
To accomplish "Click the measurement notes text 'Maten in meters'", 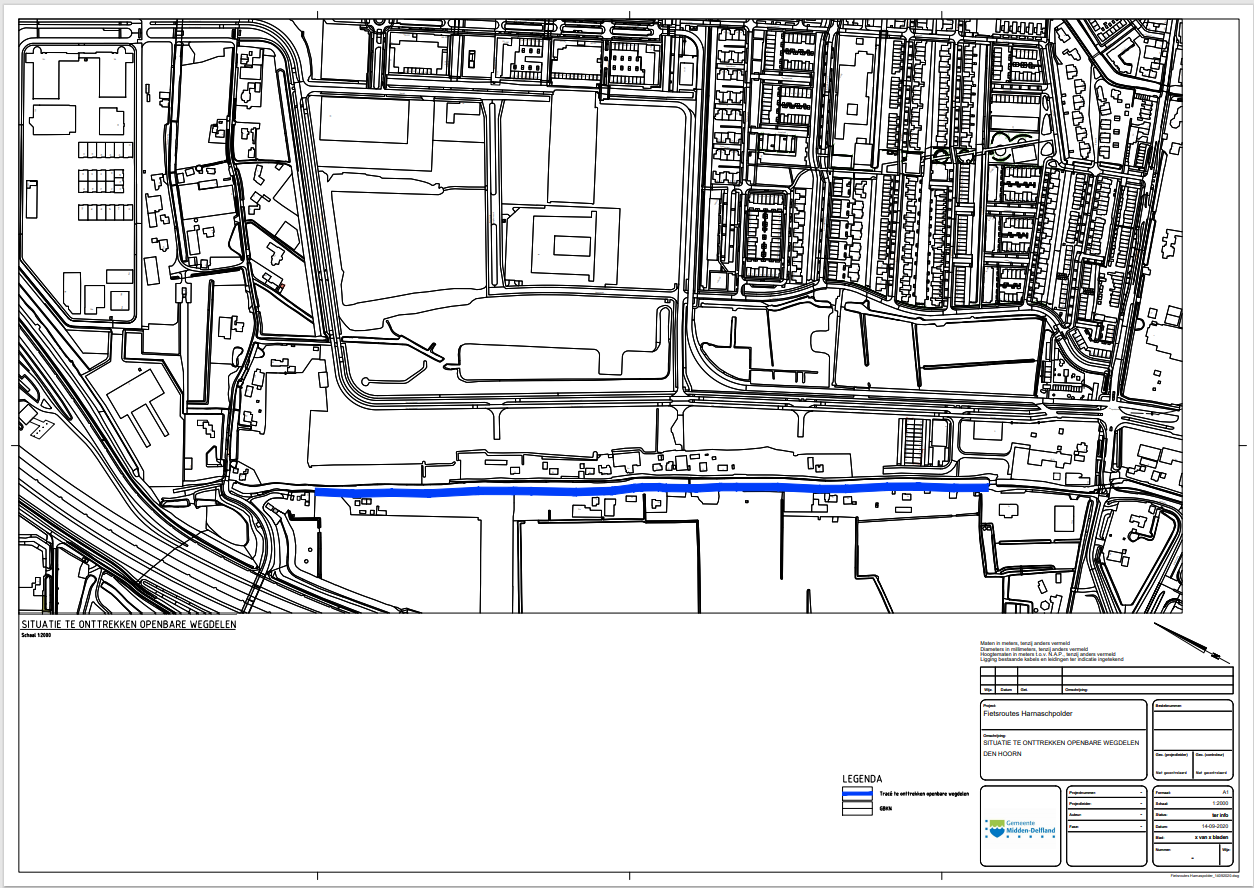I will click(1025, 644).
